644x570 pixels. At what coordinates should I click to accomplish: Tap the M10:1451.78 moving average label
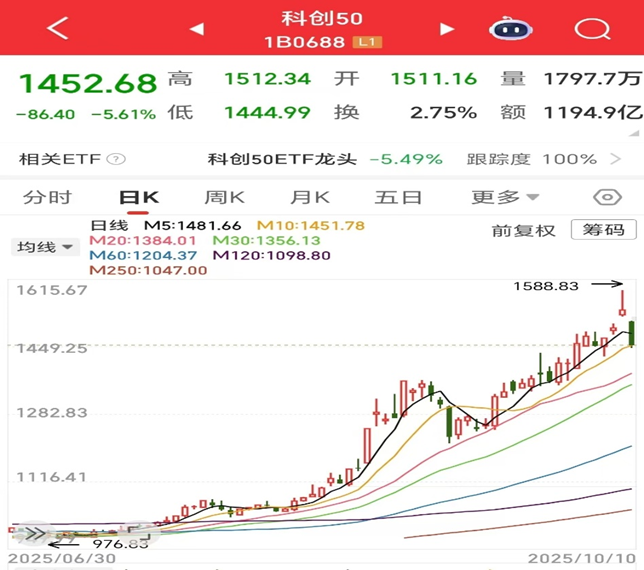click(311, 225)
